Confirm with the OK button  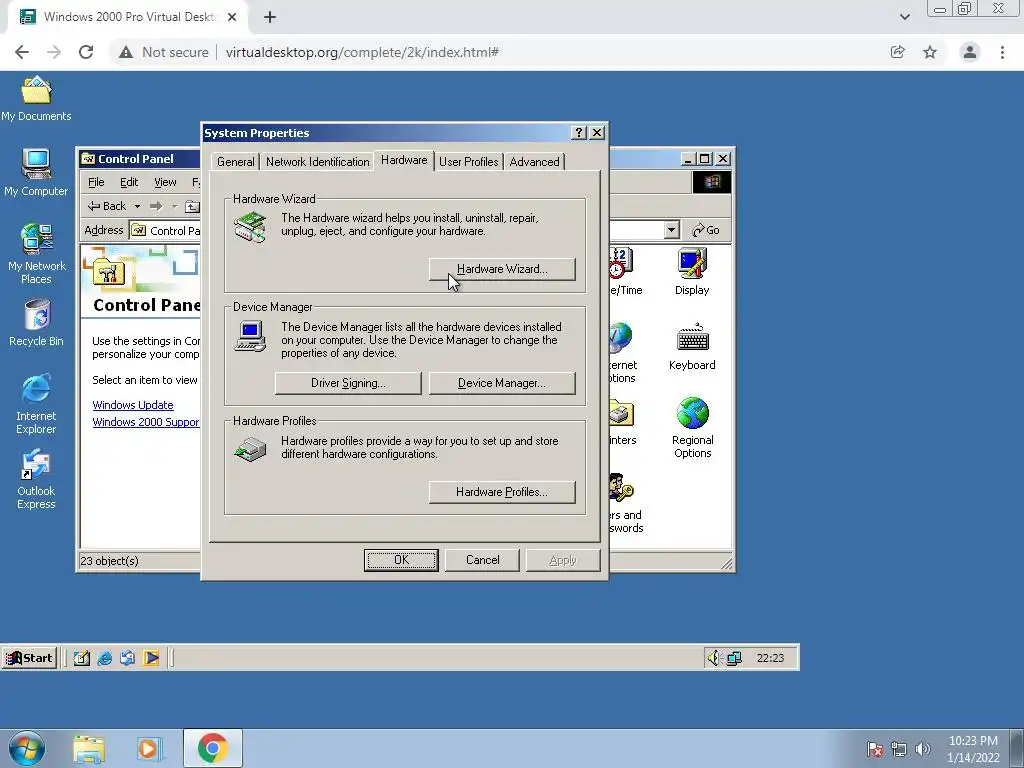coord(401,560)
